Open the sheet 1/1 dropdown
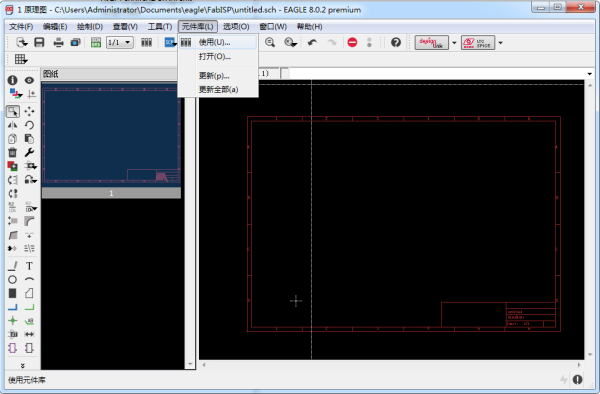This screenshot has height=394, width=600. click(x=120, y=42)
